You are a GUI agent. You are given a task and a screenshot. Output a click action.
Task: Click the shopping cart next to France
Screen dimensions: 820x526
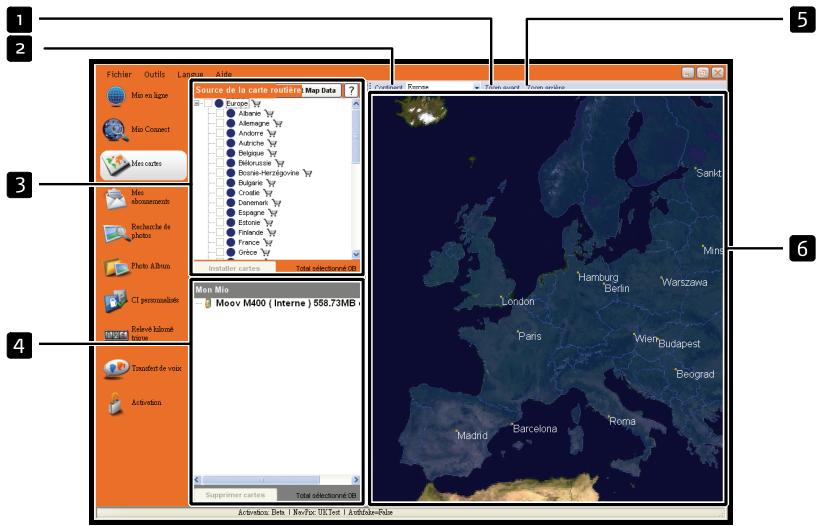click(x=267, y=243)
